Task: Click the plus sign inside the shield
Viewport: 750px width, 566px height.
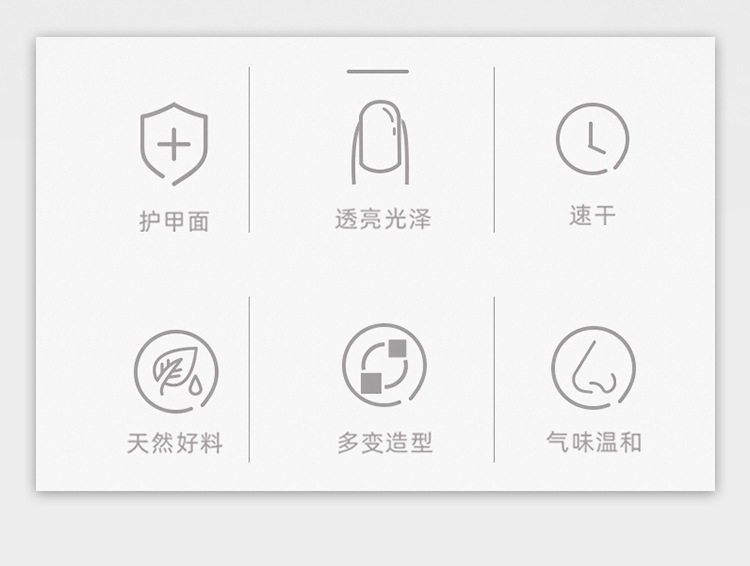Action: 174,144
